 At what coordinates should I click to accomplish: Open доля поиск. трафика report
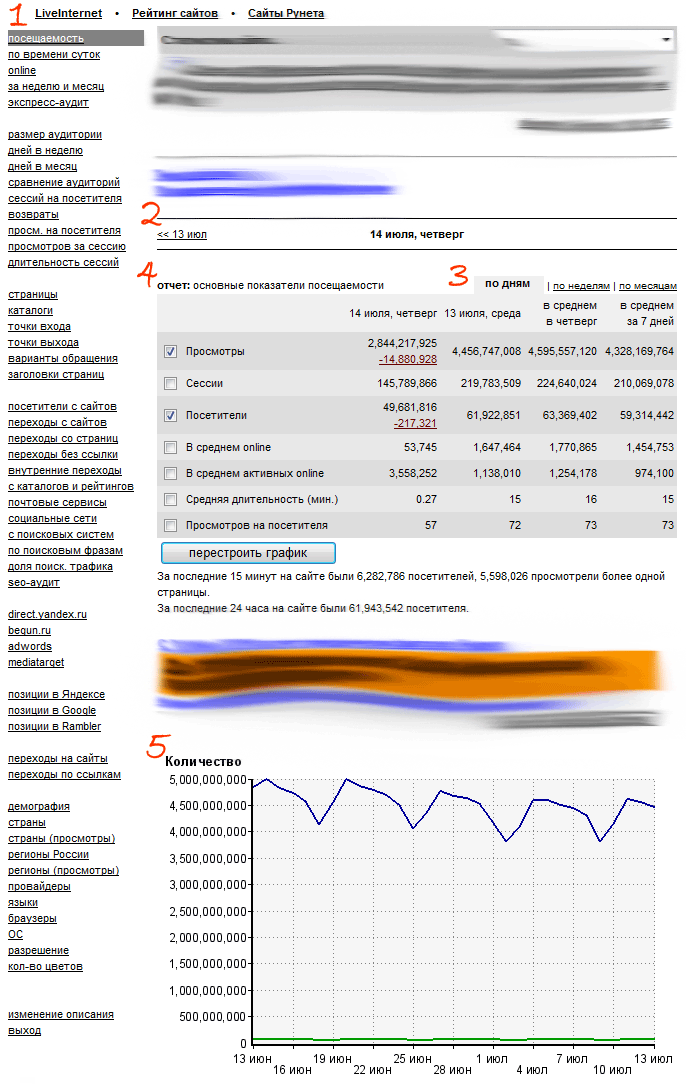tap(60, 566)
